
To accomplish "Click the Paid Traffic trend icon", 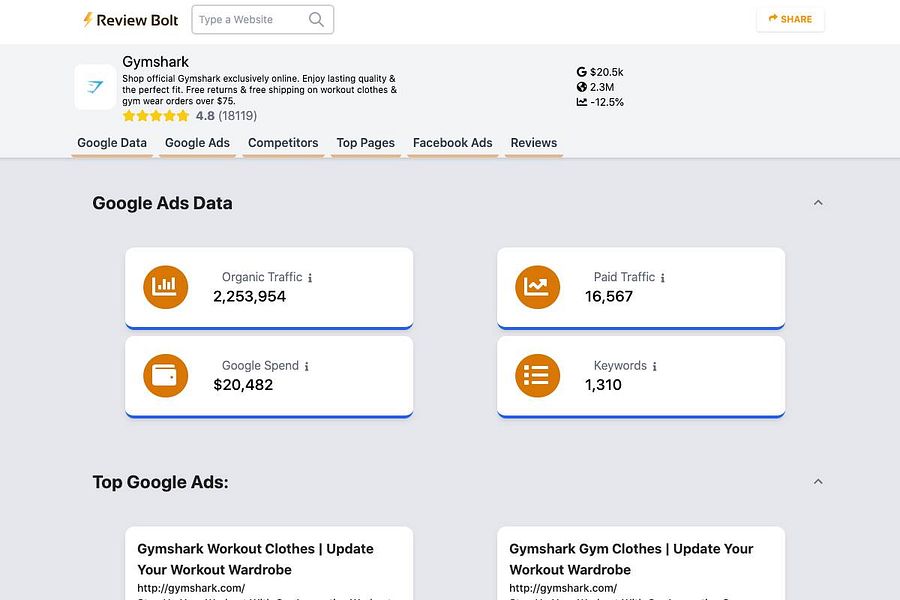I will pyautogui.click(x=537, y=287).
